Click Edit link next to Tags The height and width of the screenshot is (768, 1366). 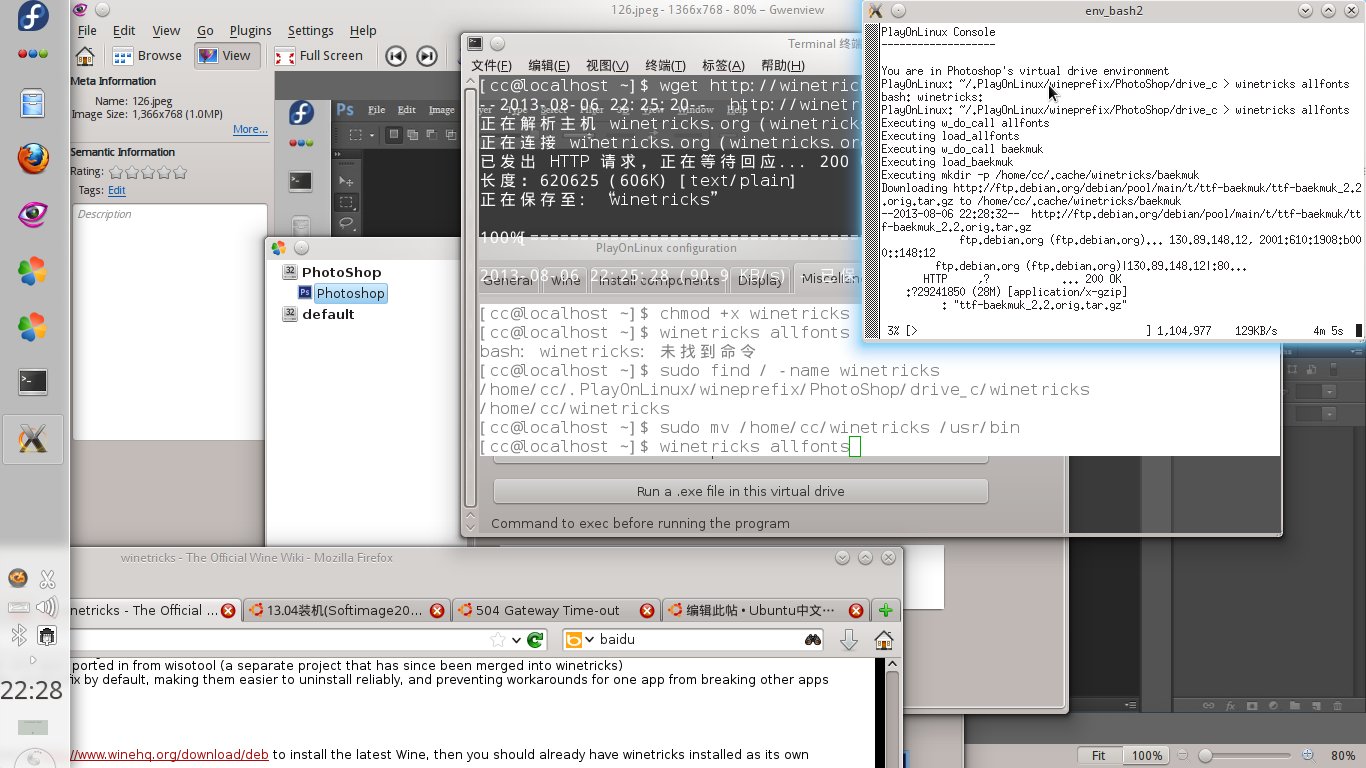tap(117, 191)
